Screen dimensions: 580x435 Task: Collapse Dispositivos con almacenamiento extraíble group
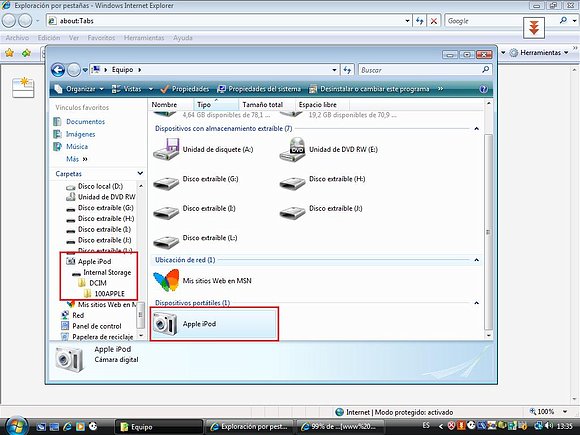pyautogui.click(x=476, y=129)
